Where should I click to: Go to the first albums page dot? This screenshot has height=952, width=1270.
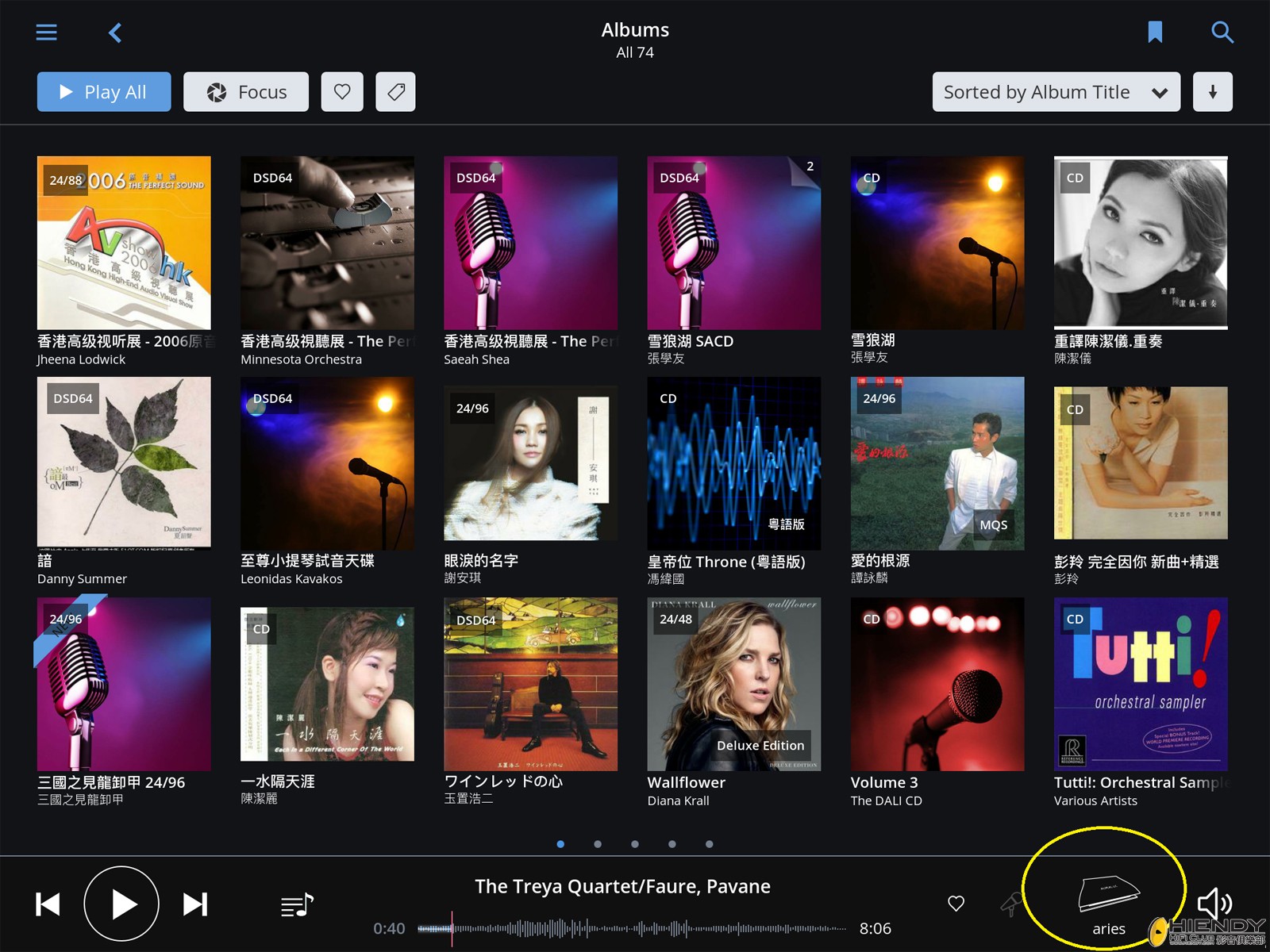pyautogui.click(x=560, y=844)
